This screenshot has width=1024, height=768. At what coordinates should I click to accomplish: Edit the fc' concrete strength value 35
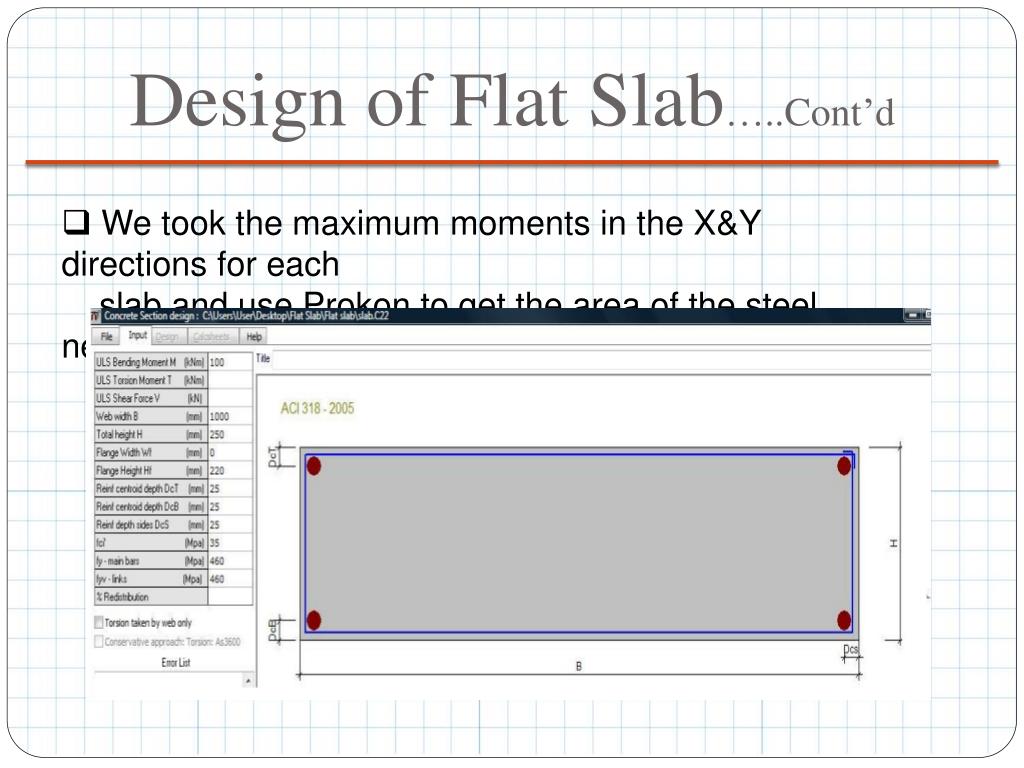click(230, 543)
